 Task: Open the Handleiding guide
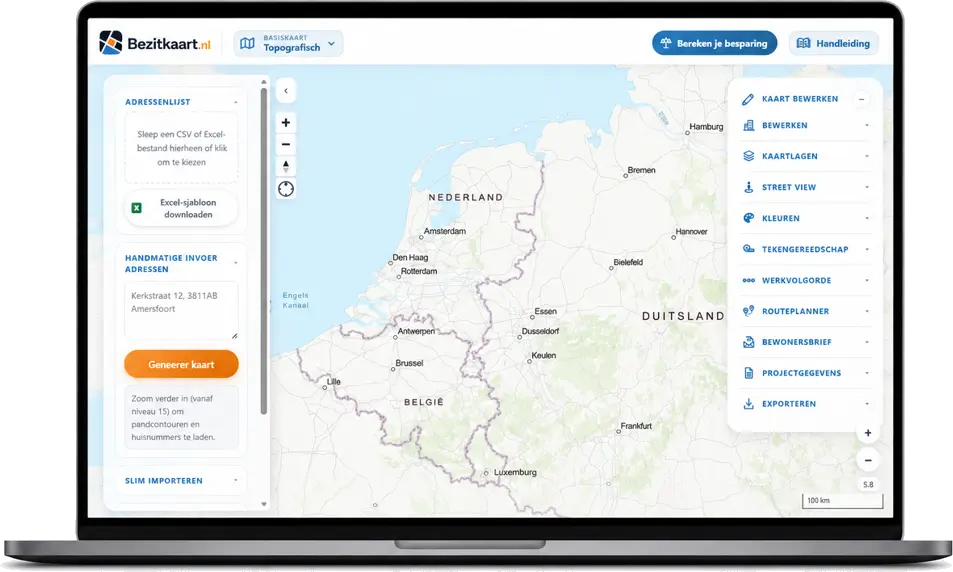(833, 43)
